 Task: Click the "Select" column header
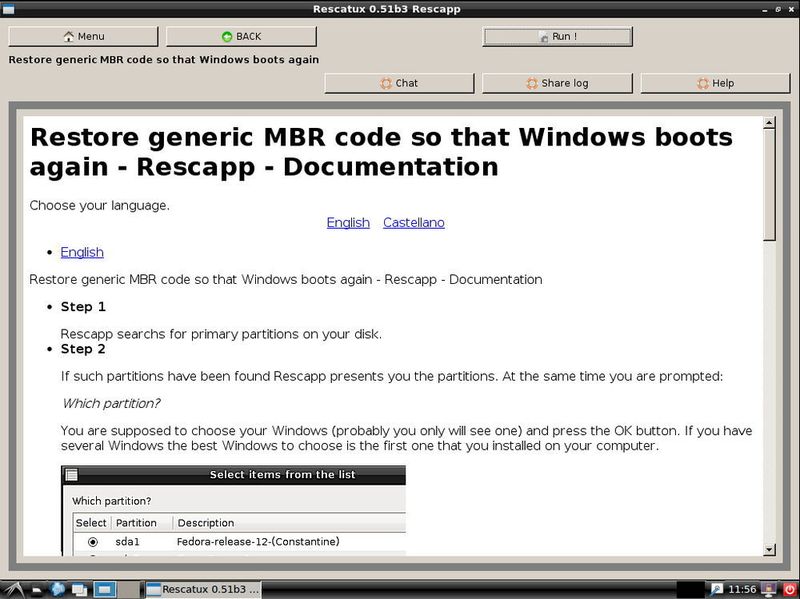point(91,523)
